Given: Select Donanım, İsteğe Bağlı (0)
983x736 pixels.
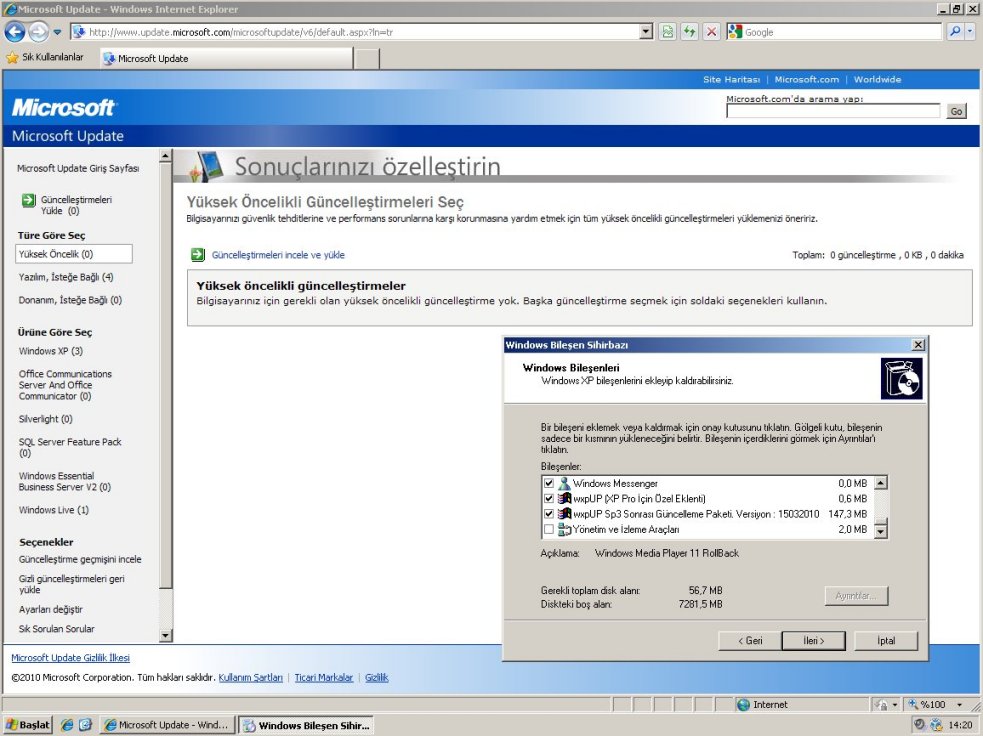Looking at the screenshot, I should click(70, 300).
